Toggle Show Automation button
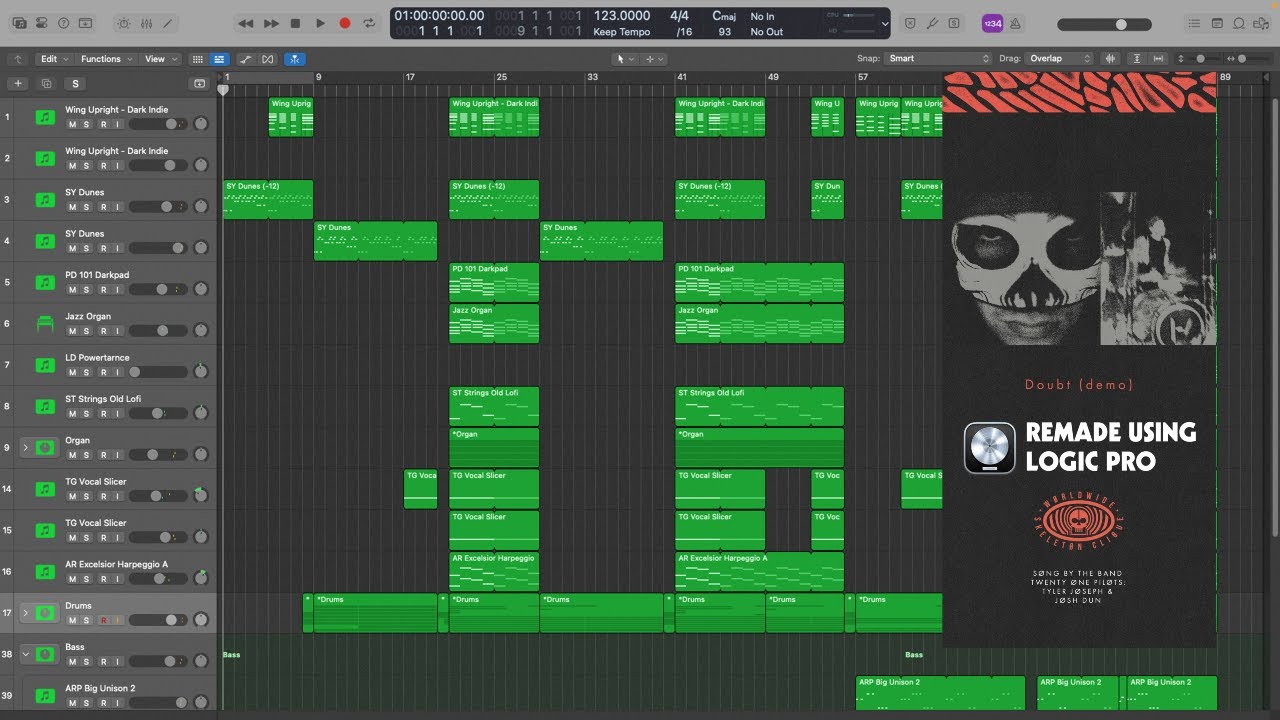Viewport: 1280px width, 720px height. point(246,59)
